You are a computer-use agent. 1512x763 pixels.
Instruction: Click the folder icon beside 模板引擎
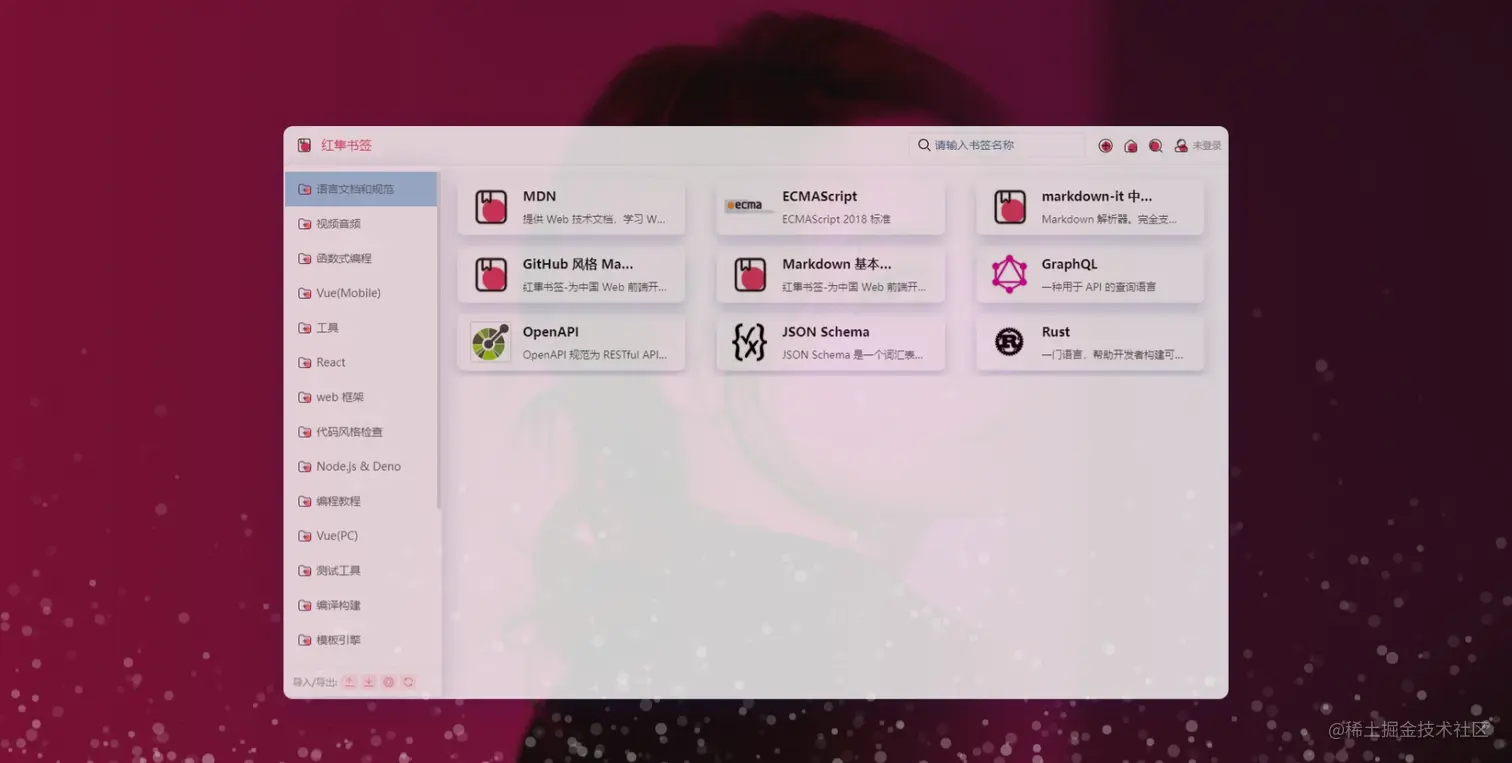[x=305, y=640]
